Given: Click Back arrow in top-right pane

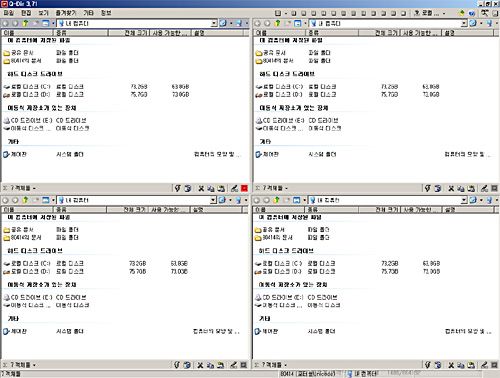Looking at the screenshot, I should click(258, 23).
